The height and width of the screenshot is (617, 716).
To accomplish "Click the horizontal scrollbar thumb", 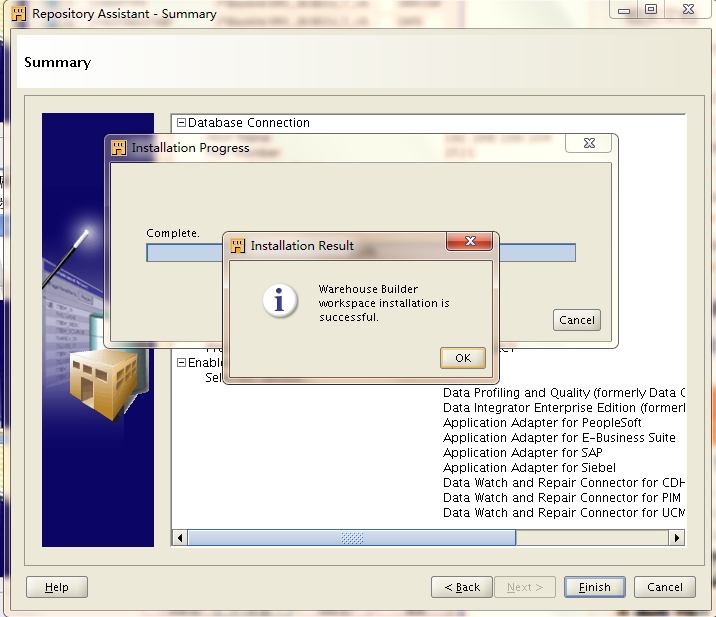I will pos(352,538).
